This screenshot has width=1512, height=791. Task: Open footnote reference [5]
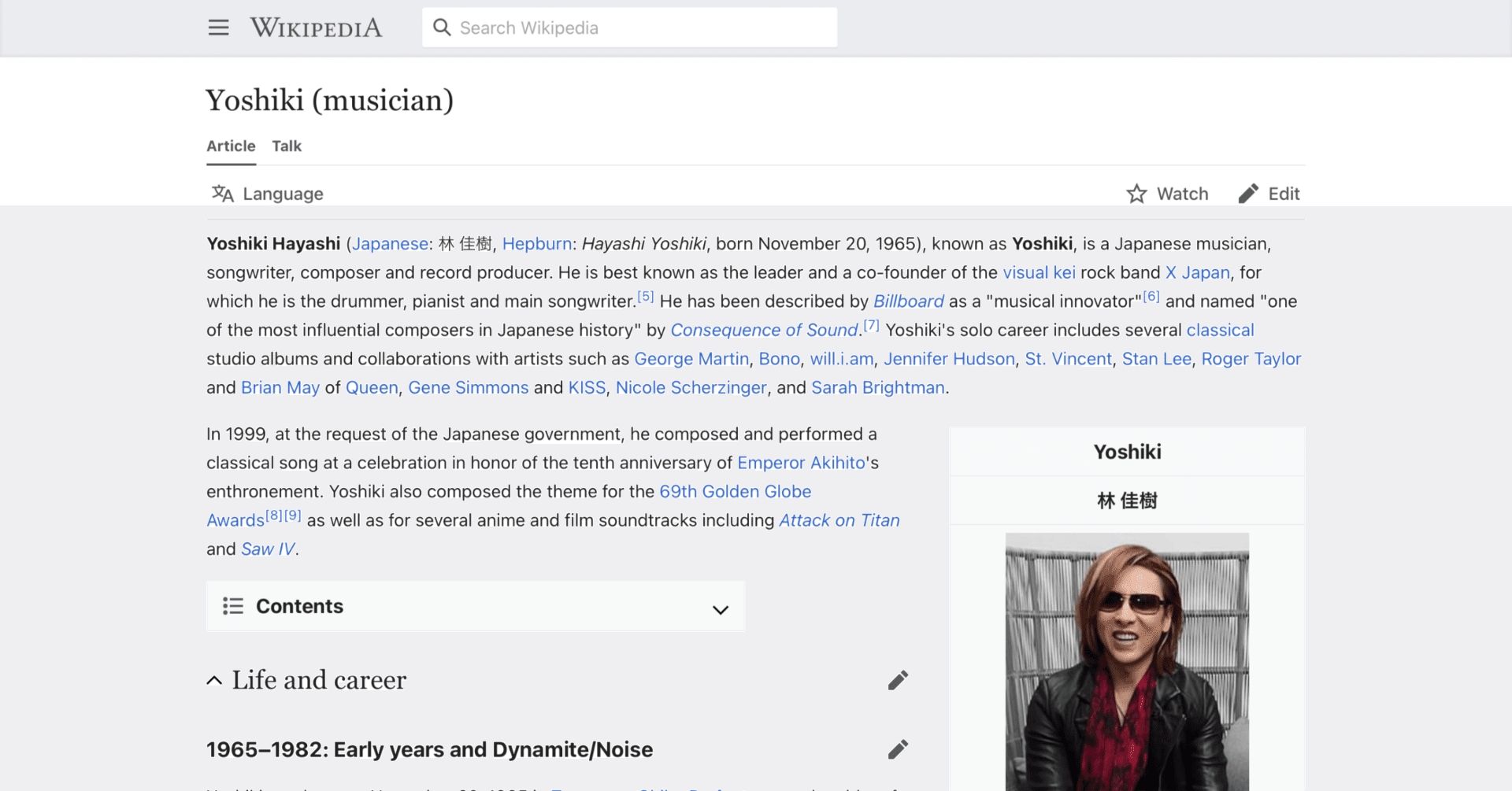pyautogui.click(x=647, y=296)
